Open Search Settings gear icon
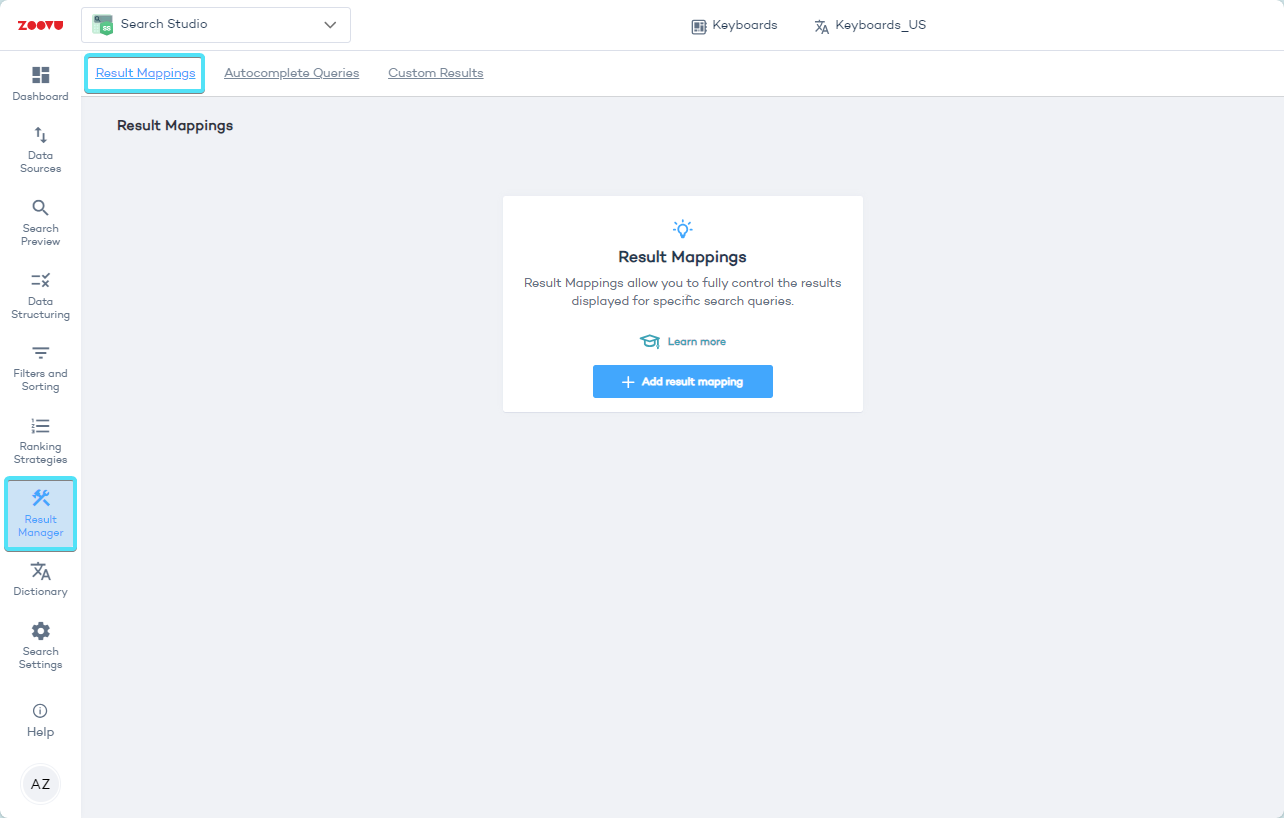The height and width of the screenshot is (818, 1284). coord(40,631)
